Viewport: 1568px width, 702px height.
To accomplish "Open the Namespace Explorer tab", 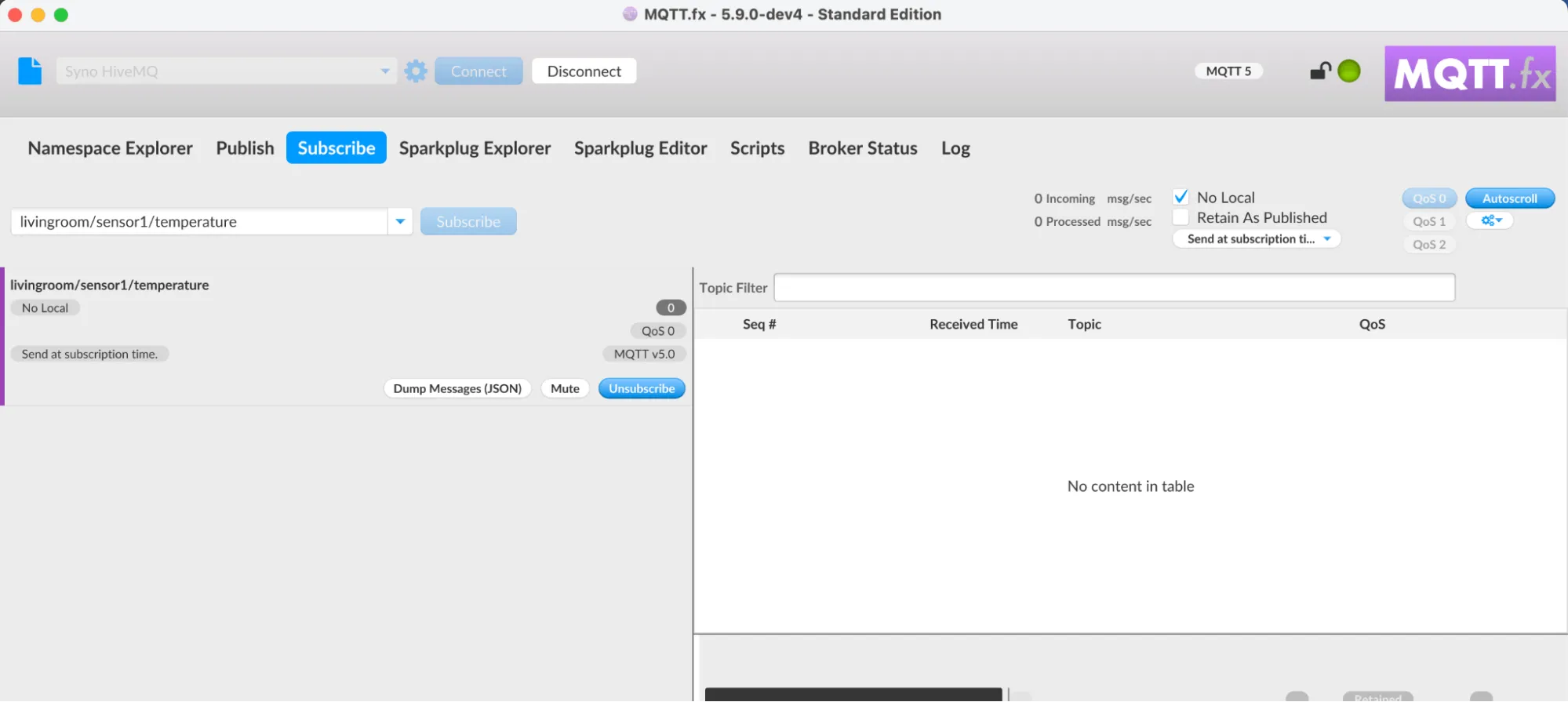I will pyautogui.click(x=111, y=148).
